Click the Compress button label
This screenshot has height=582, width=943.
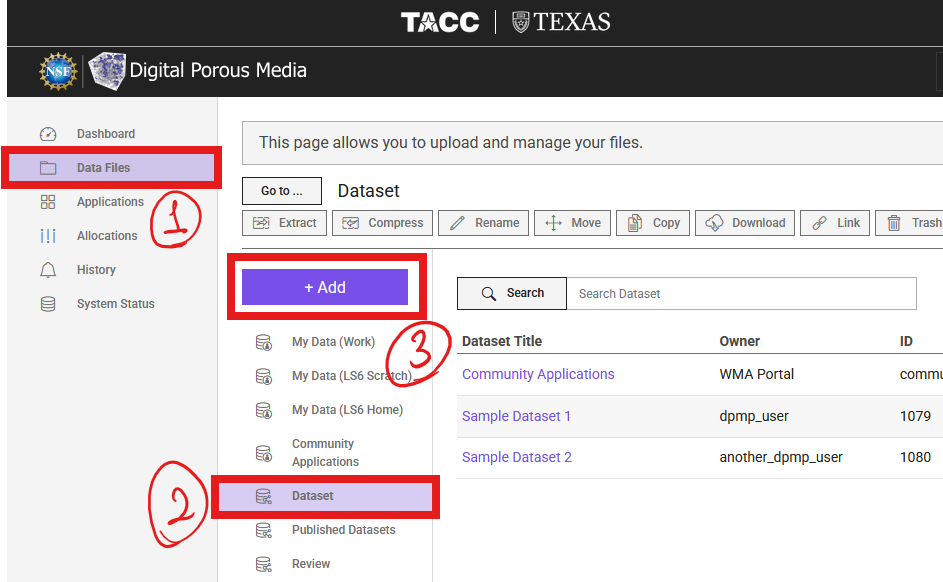[x=396, y=222]
